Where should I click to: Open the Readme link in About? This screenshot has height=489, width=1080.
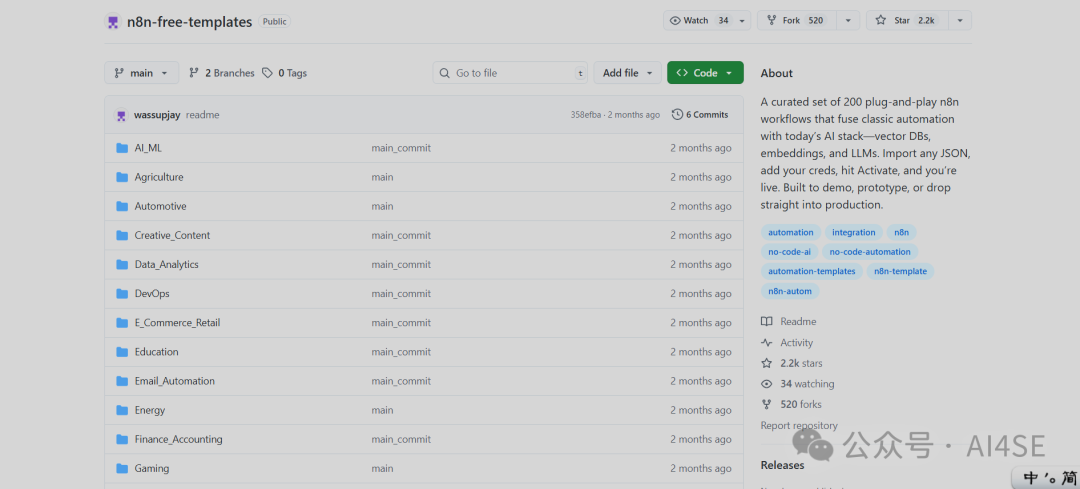(x=798, y=322)
